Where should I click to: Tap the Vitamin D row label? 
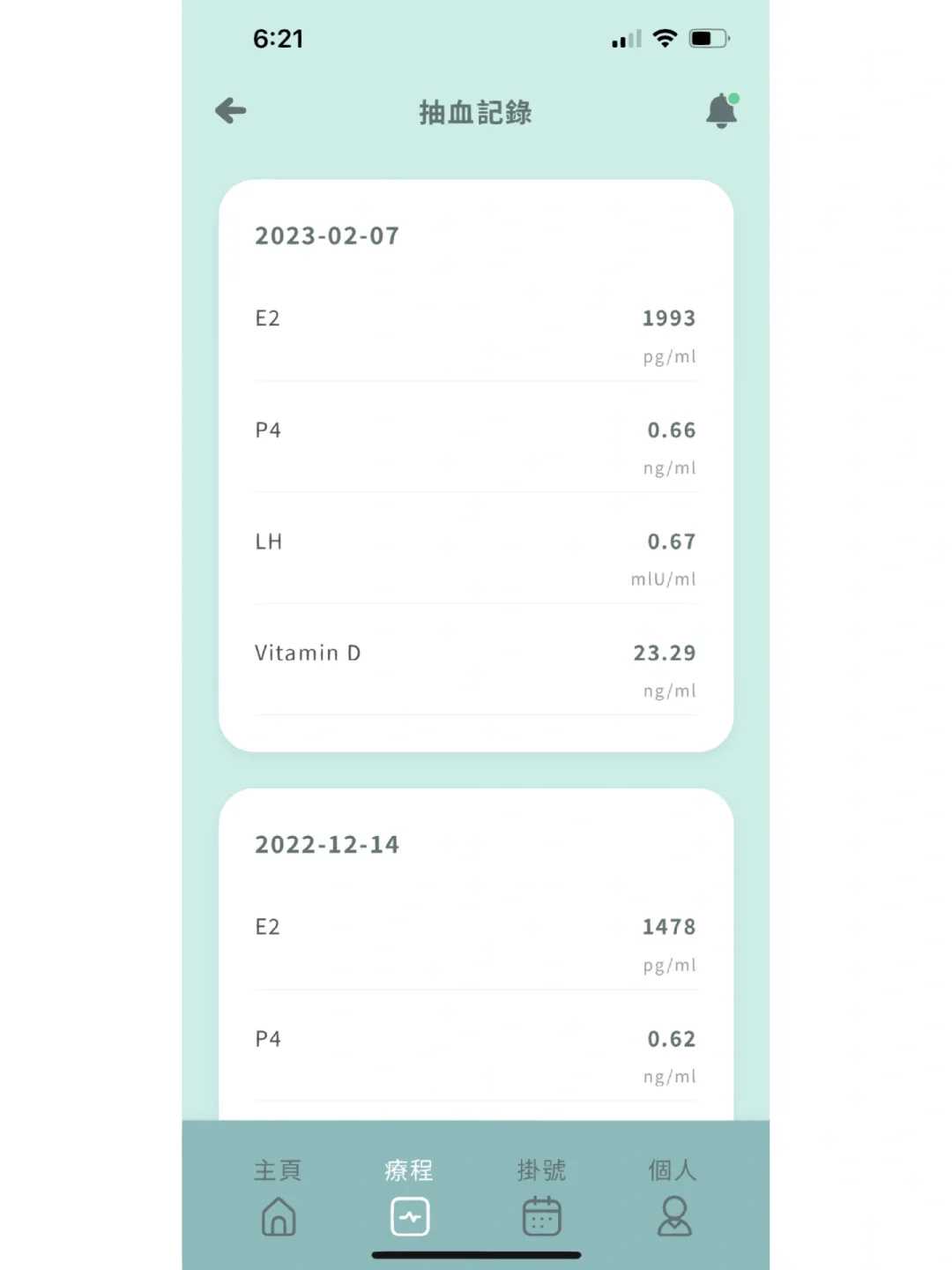coord(308,654)
